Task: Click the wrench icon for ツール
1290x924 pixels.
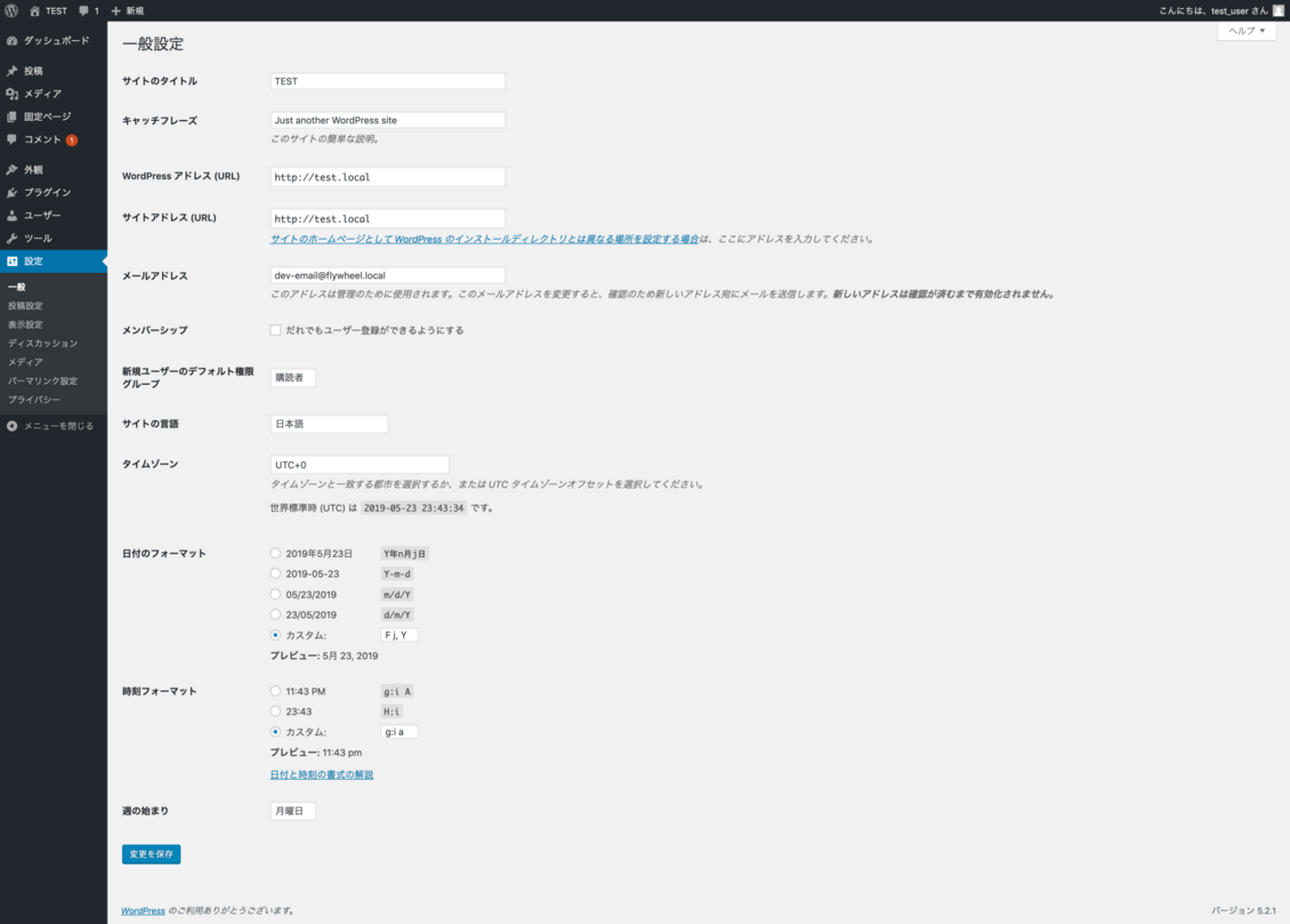Action: [12, 238]
